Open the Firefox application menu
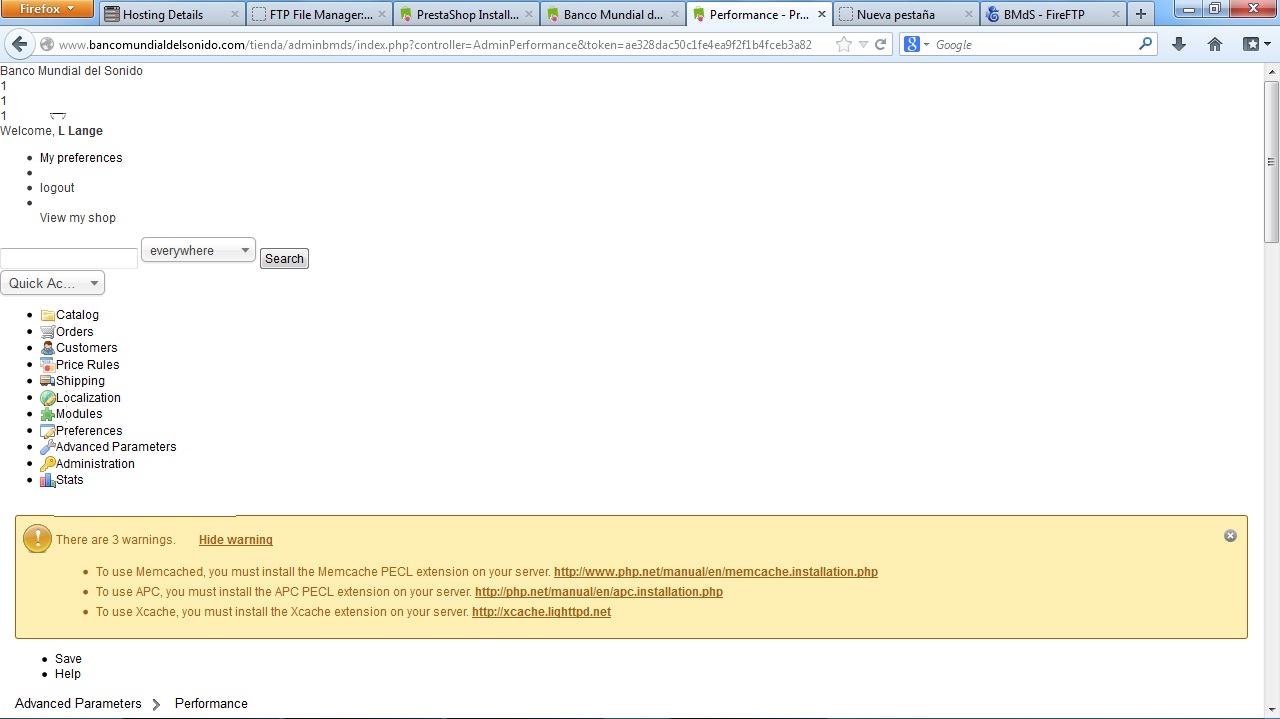1280x719 pixels. click(x=47, y=9)
